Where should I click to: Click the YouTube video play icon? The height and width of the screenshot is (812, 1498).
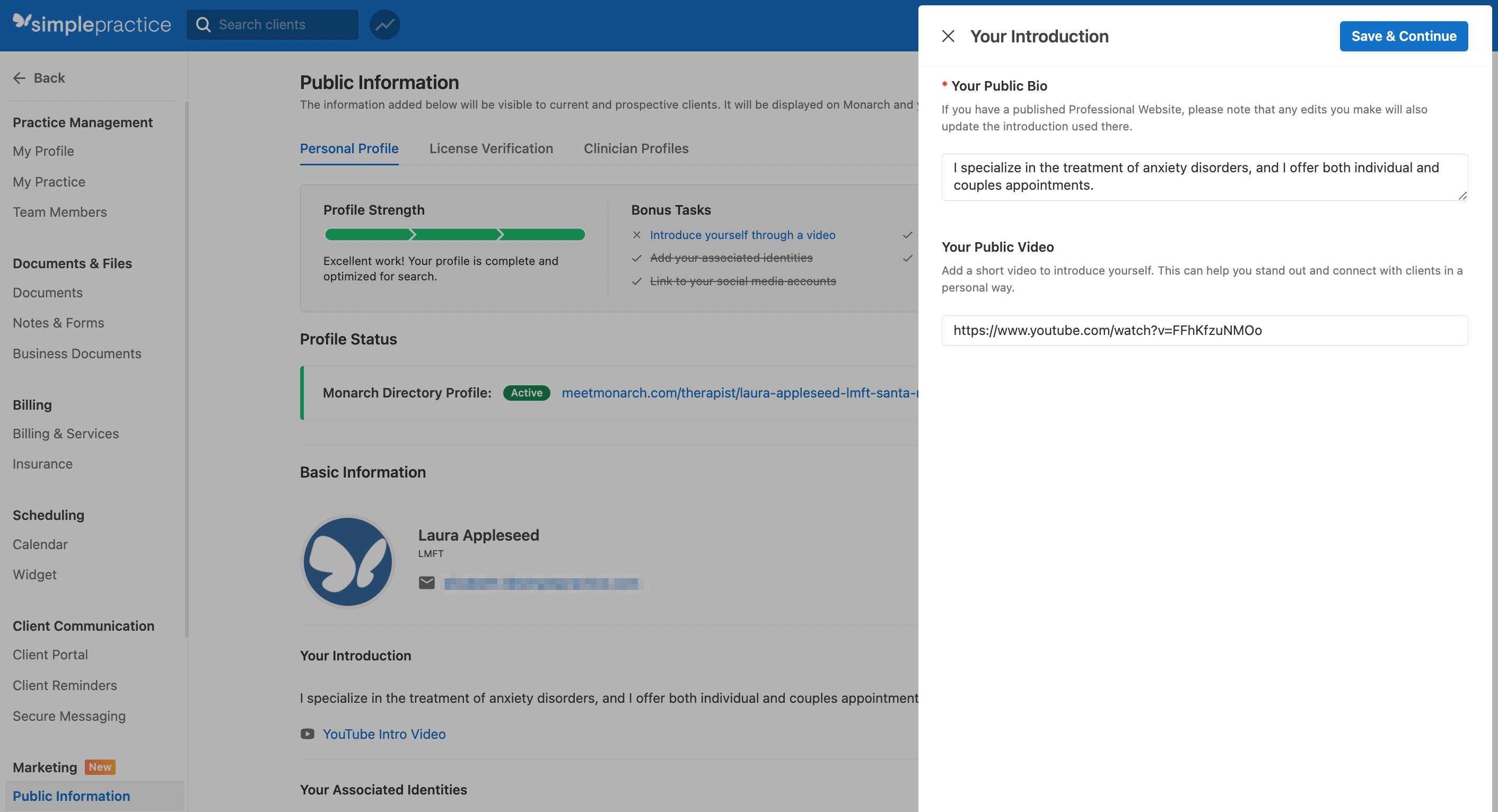tap(307, 734)
